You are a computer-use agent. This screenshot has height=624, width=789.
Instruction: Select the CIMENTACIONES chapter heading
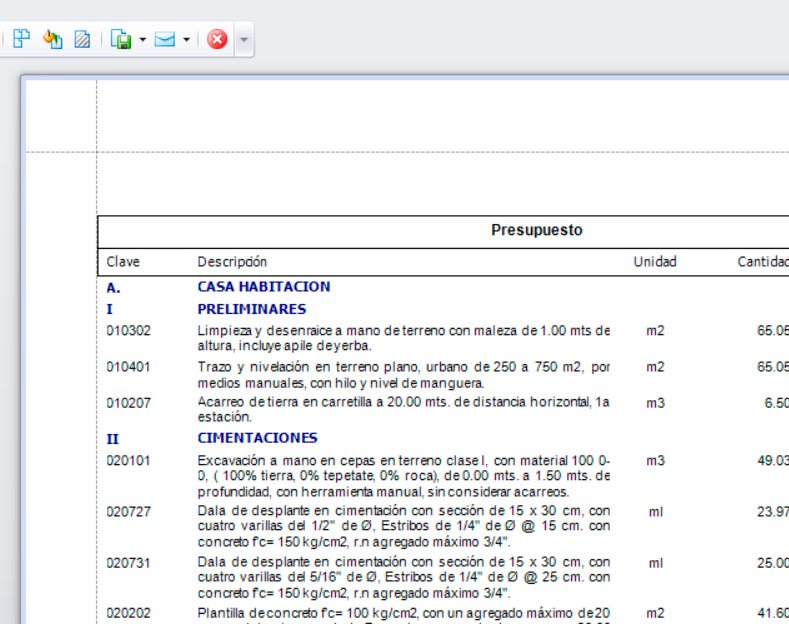click(x=257, y=438)
